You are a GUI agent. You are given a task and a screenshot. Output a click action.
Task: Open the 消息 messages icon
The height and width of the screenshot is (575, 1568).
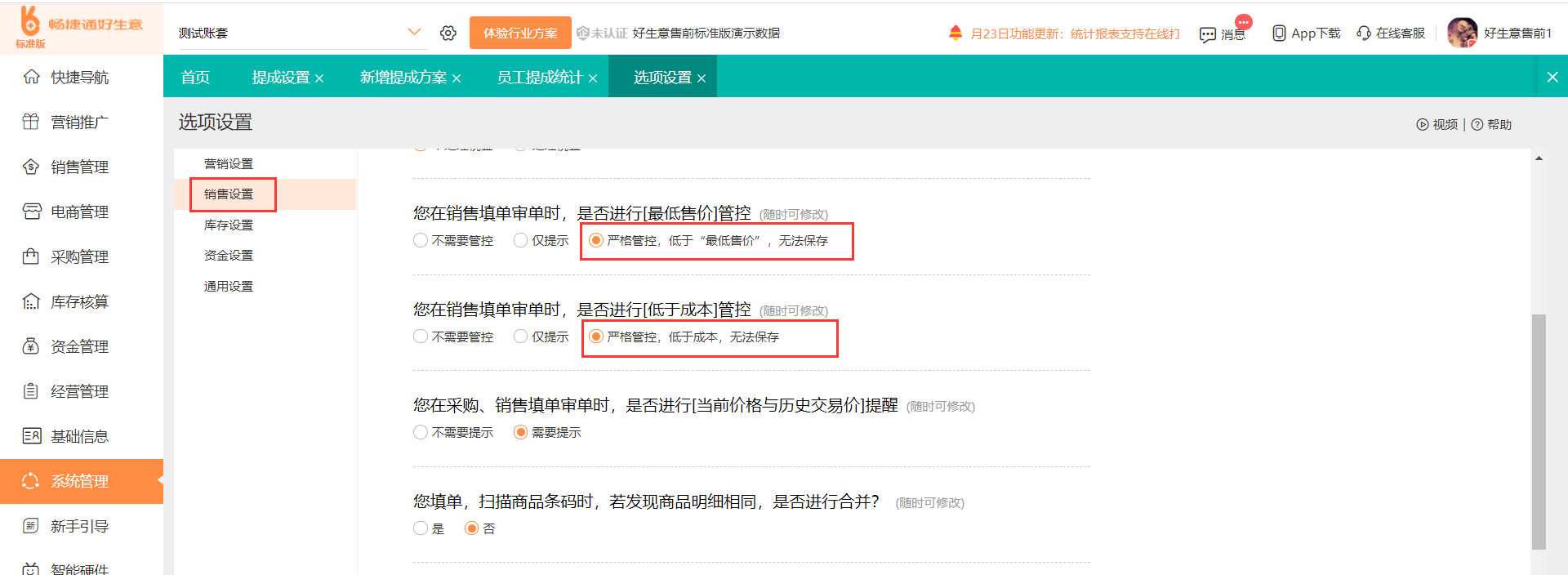1207,34
